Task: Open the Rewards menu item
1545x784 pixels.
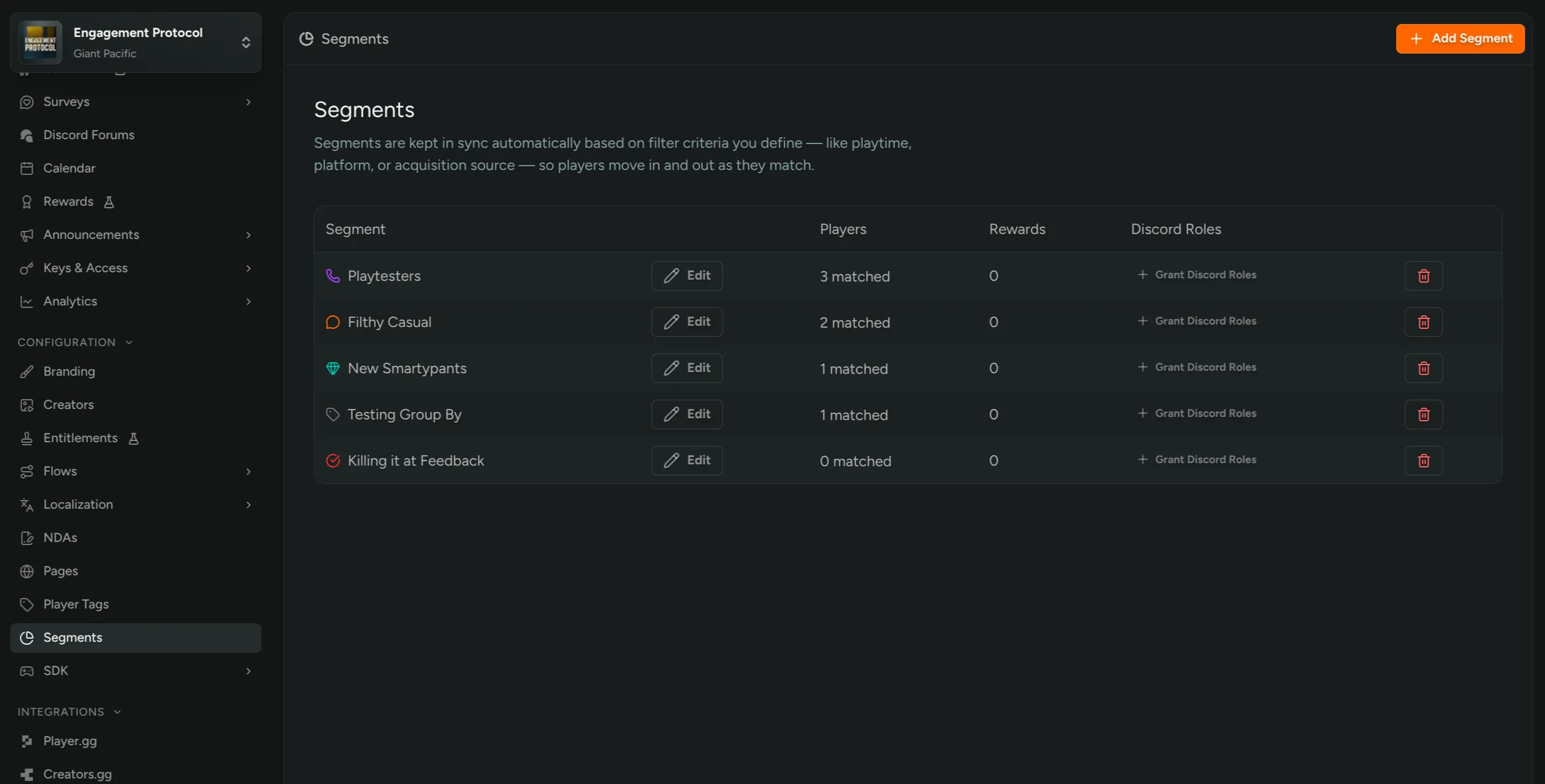Action: [136, 202]
